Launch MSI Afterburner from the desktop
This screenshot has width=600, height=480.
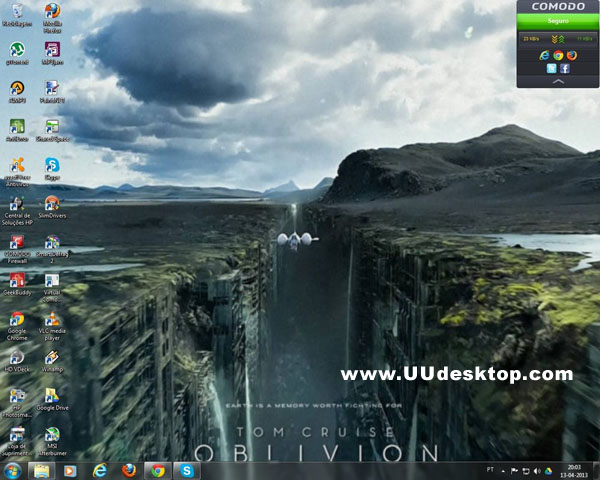[x=52, y=441]
